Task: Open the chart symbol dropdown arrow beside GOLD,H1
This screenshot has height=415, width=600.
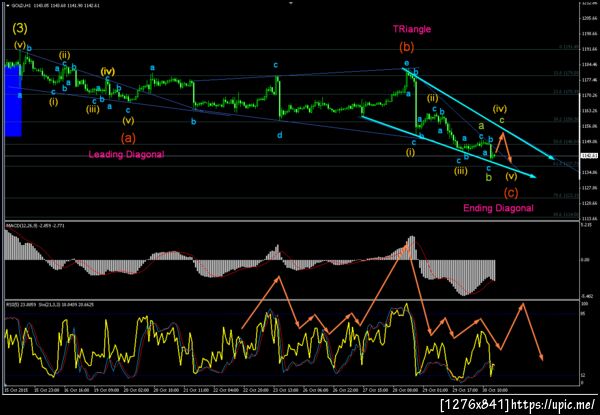Action: [x=8, y=3]
